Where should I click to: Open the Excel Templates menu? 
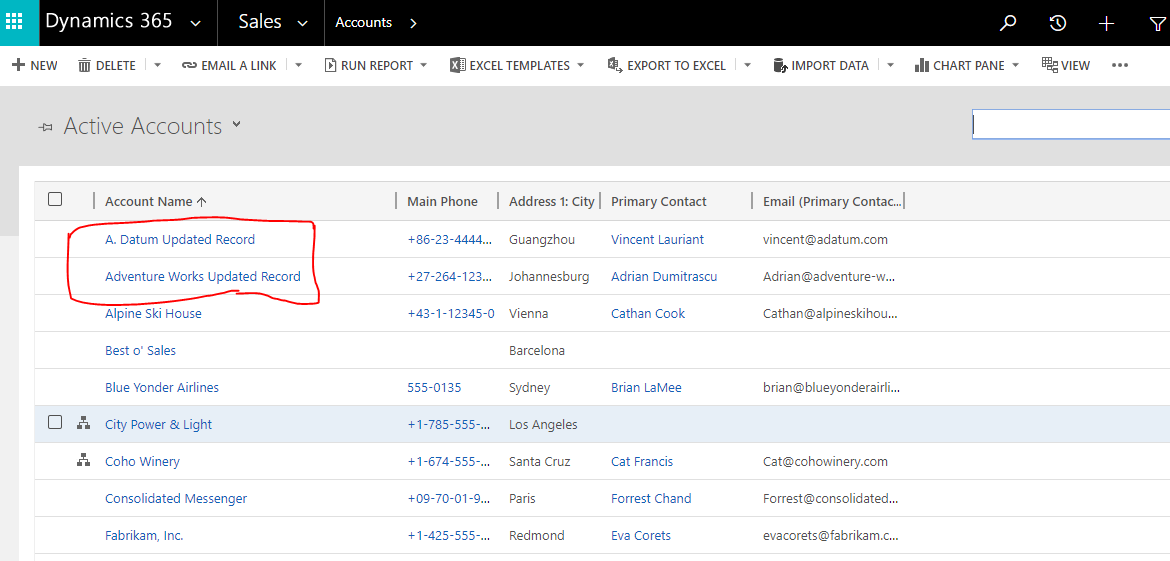[x=510, y=65]
